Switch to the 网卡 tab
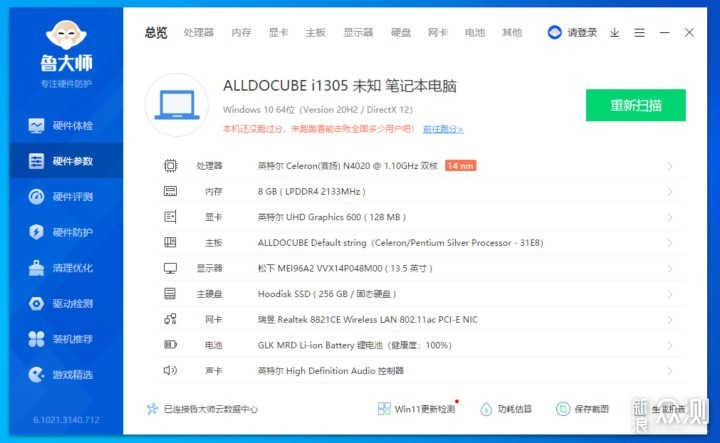Viewport: 720px width, 443px height. click(438, 33)
